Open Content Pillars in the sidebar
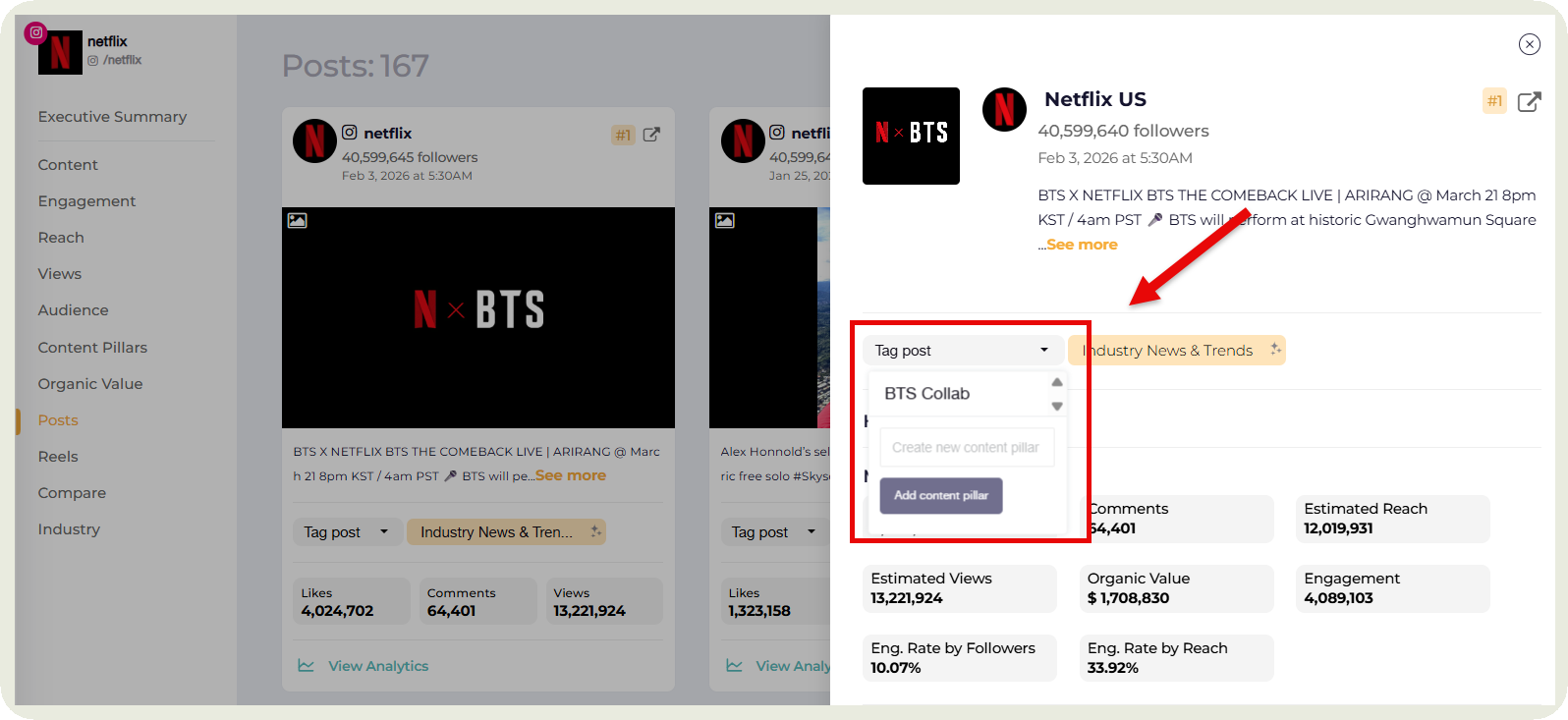The width and height of the screenshot is (1568, 720). pos(92,348)
